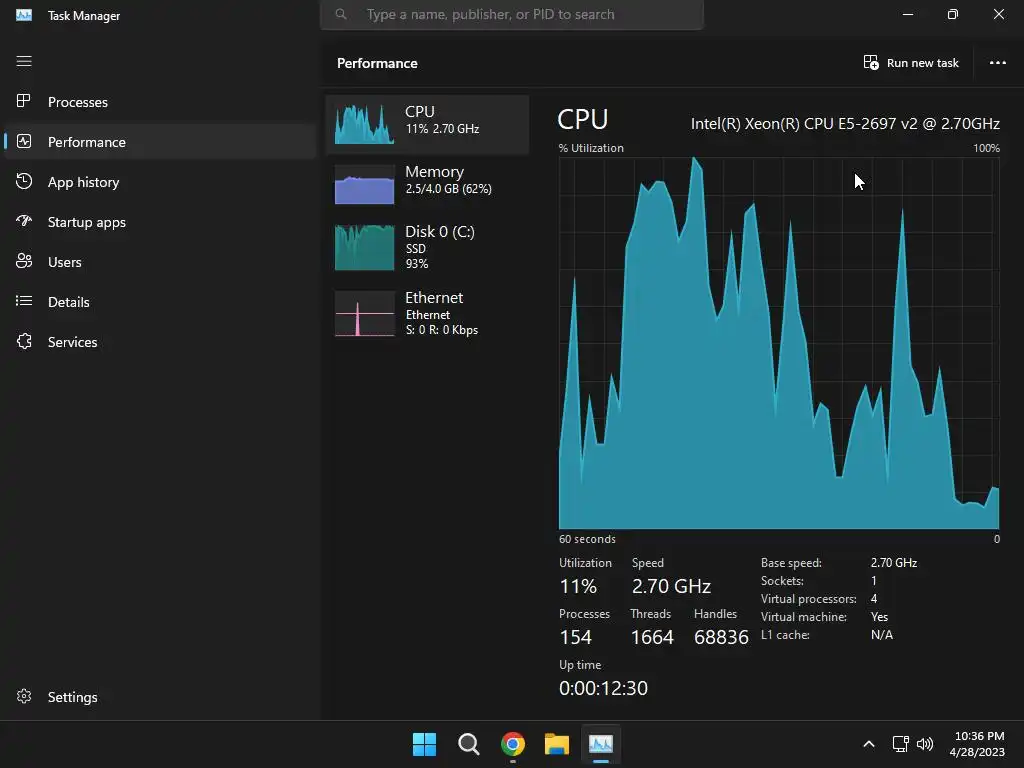Go to Processes page

(78, 102)
